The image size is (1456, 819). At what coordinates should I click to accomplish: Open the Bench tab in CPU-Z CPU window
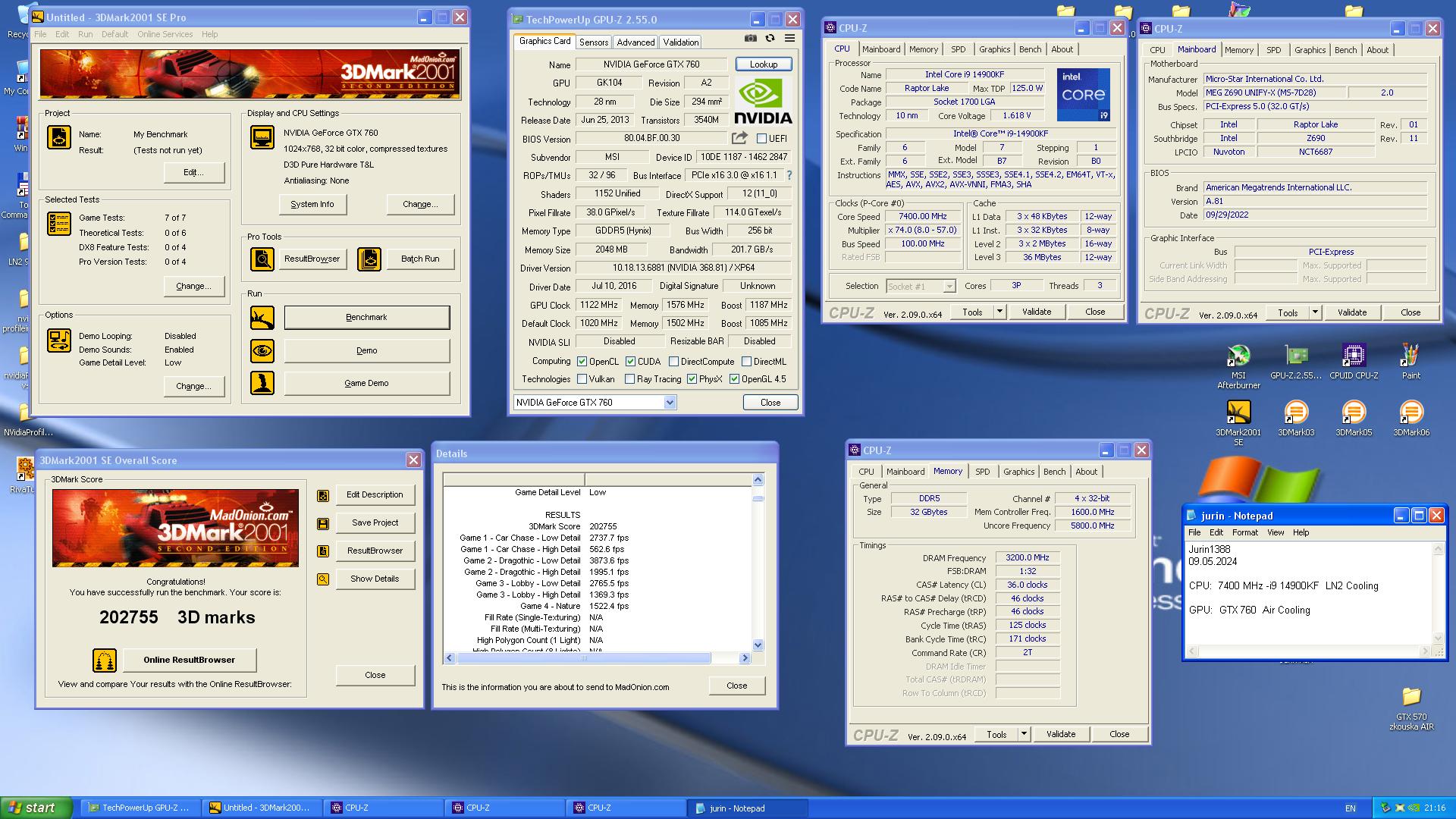pos(1030,49)
